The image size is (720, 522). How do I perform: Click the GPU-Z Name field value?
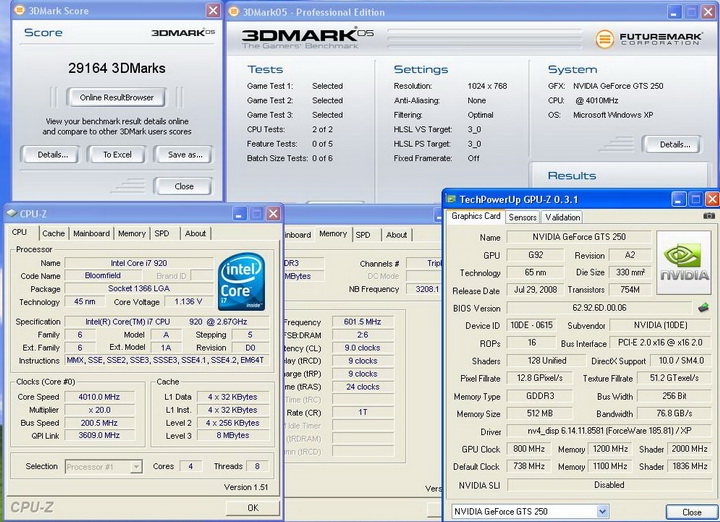click(x=579, y=237)
